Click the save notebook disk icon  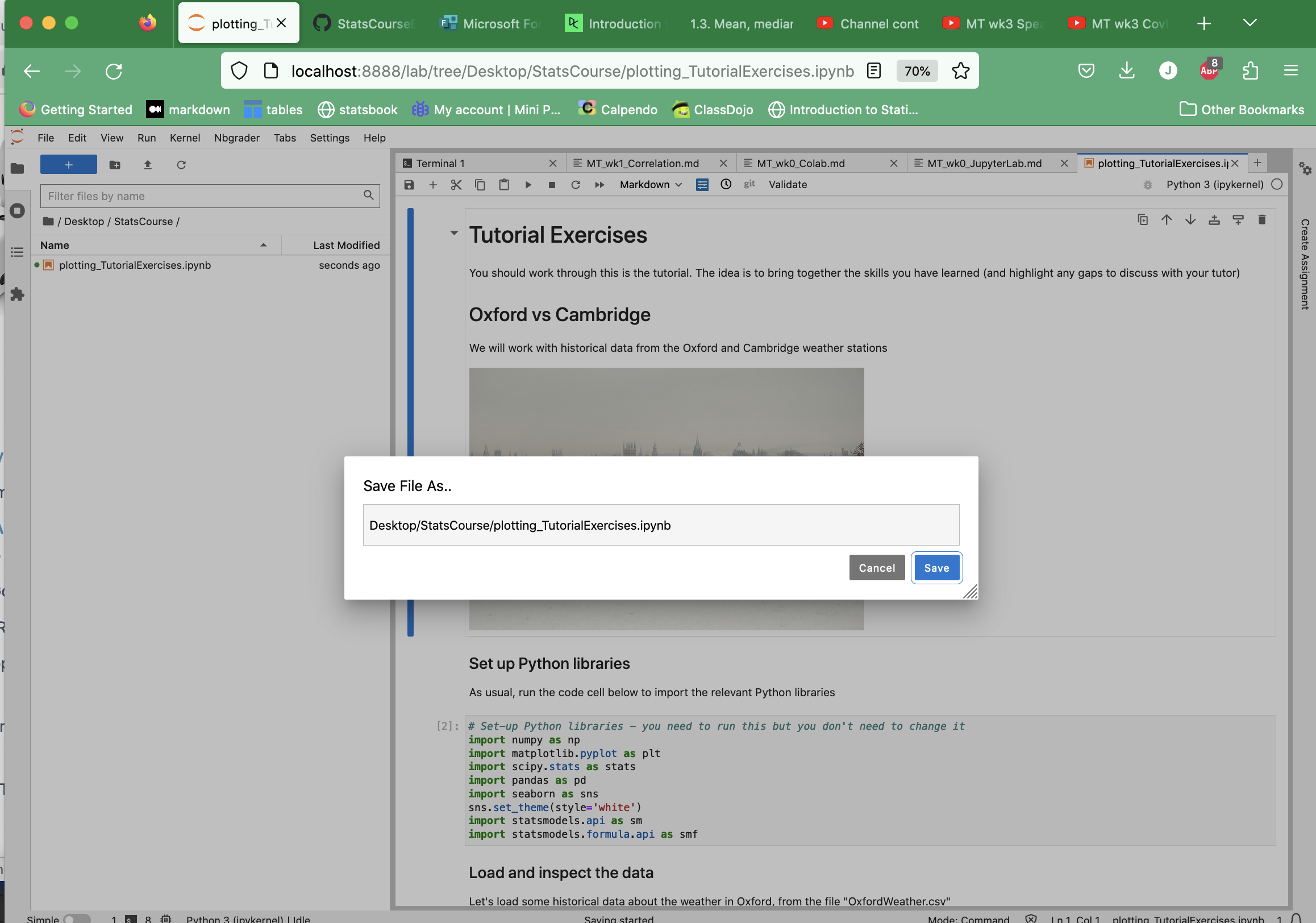(x=409, y=185)
